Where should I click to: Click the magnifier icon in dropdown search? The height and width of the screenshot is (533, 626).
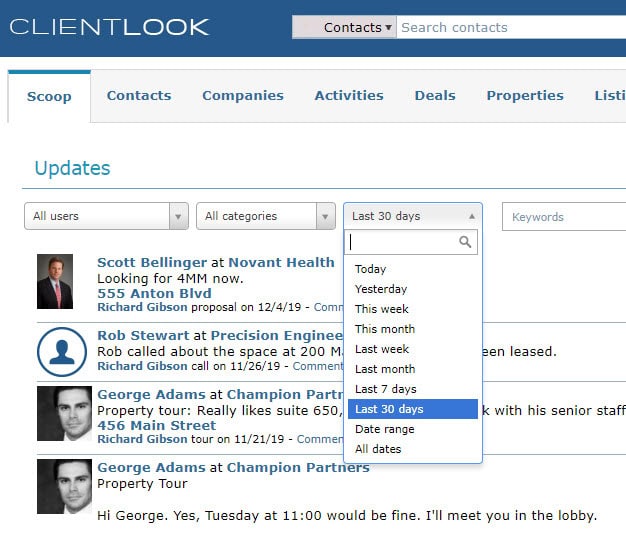(465, 242)
